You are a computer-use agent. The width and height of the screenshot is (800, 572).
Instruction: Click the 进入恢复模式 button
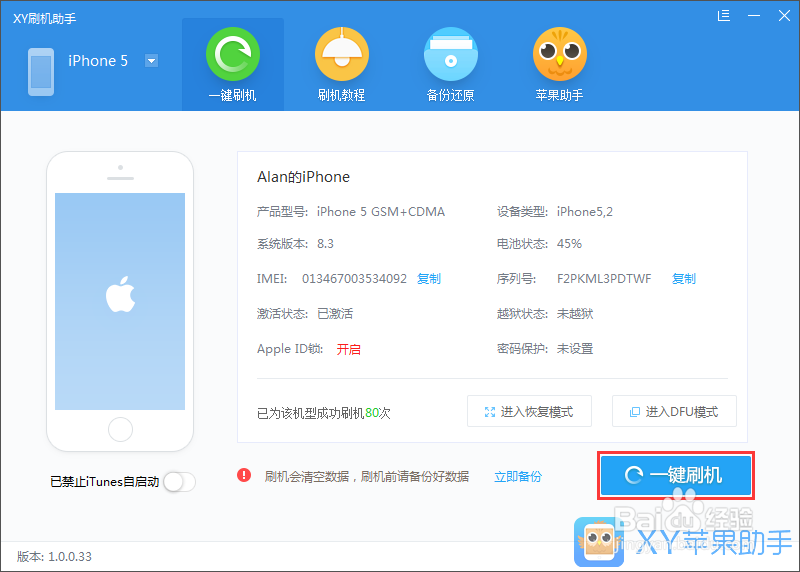529,411
